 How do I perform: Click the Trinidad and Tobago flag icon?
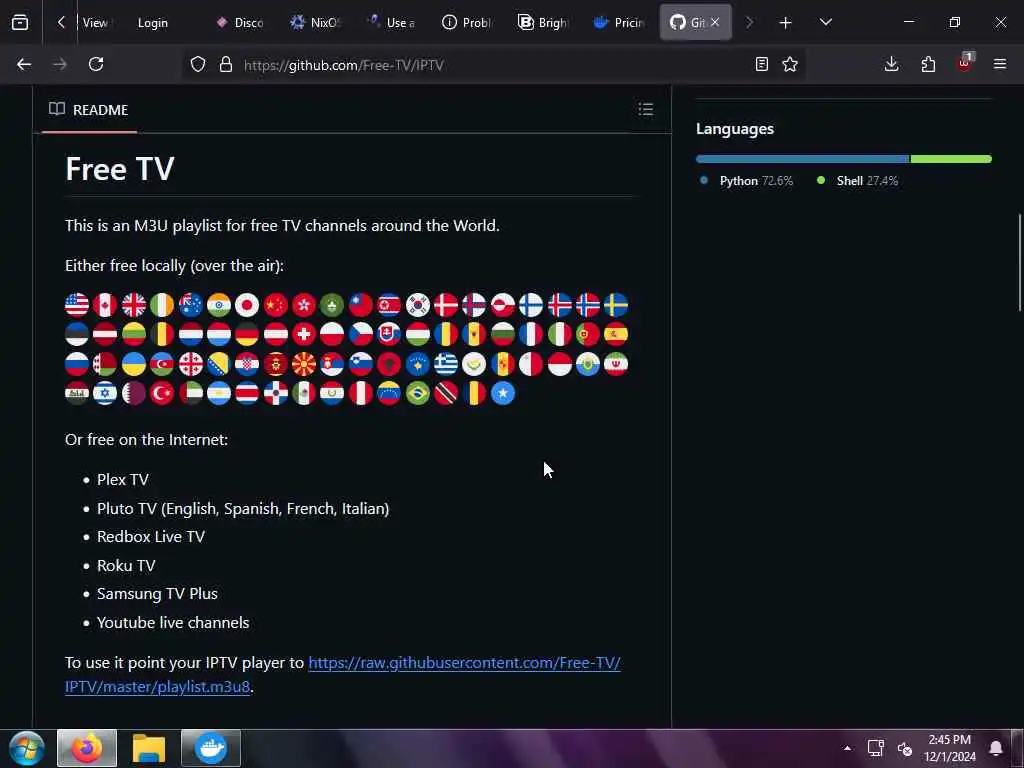(x=446, y=393)
